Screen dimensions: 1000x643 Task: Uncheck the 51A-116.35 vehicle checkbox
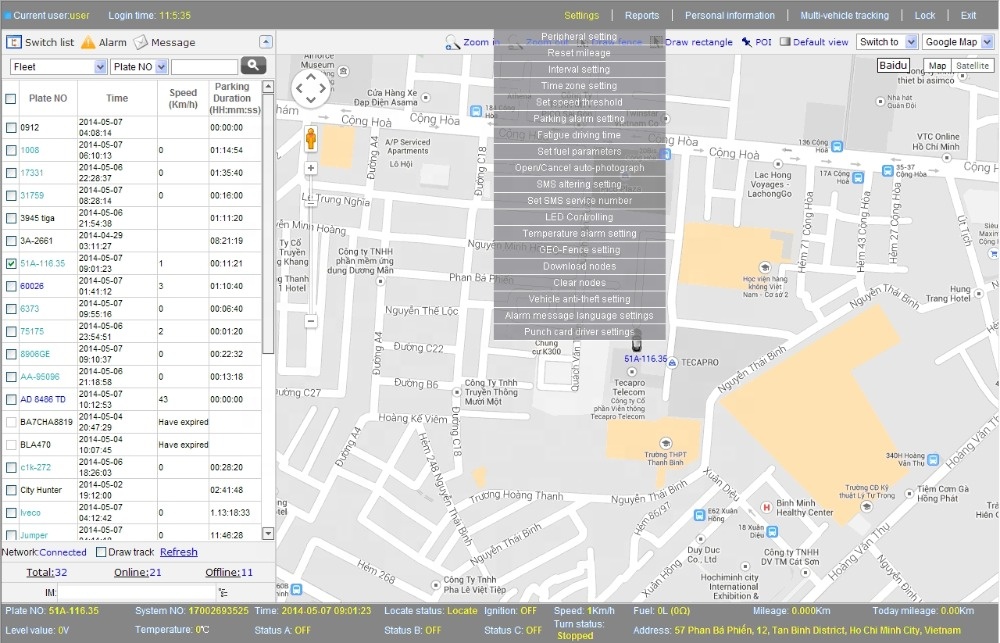[11, 264]
